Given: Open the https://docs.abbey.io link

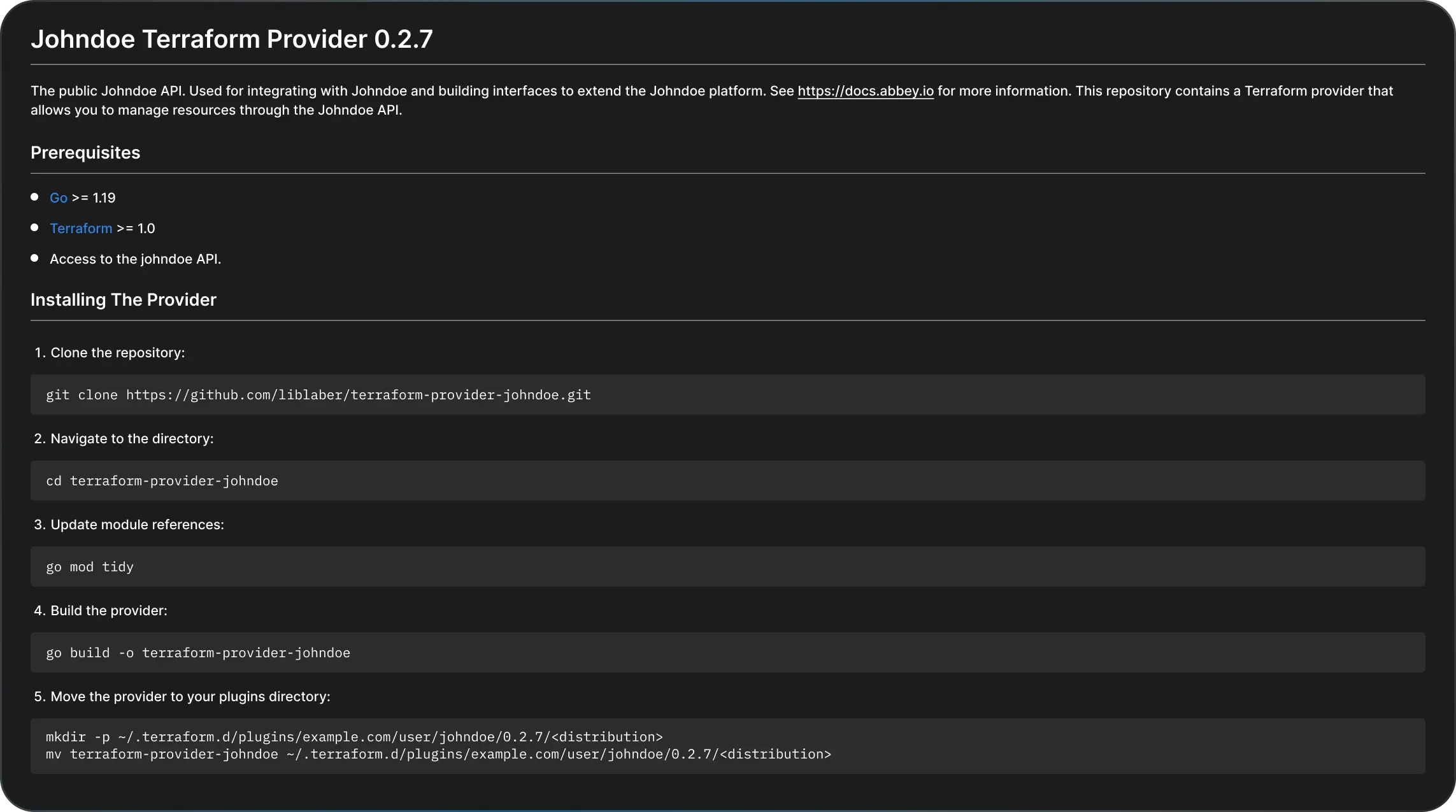Looking at the screenshot, I should tap(866, 91).
